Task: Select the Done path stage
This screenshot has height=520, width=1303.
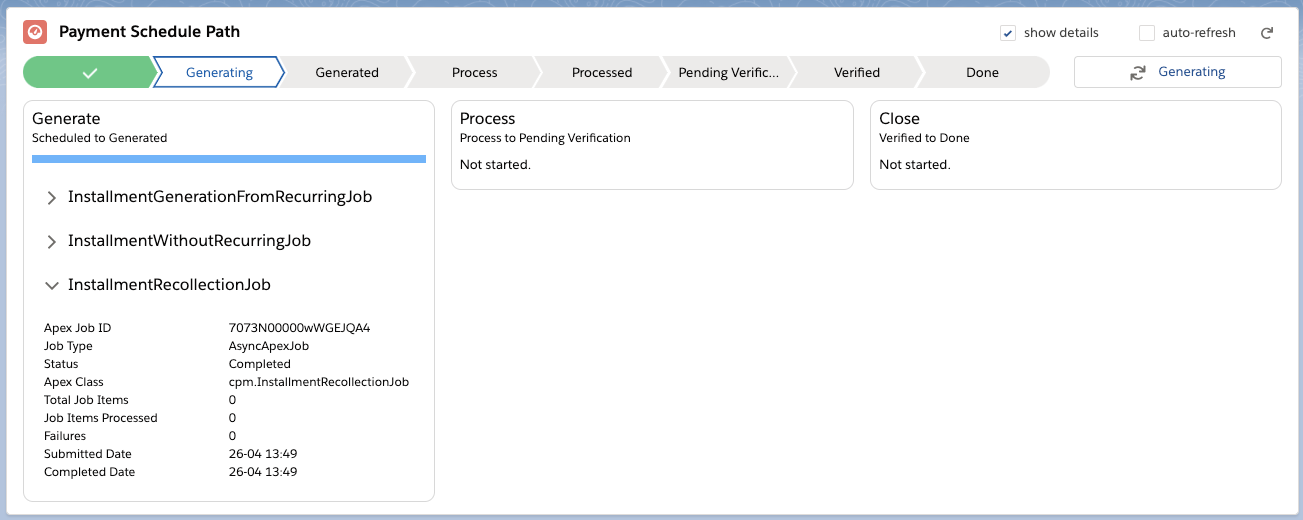Action: pyautogui.click(x=982, y=72)
